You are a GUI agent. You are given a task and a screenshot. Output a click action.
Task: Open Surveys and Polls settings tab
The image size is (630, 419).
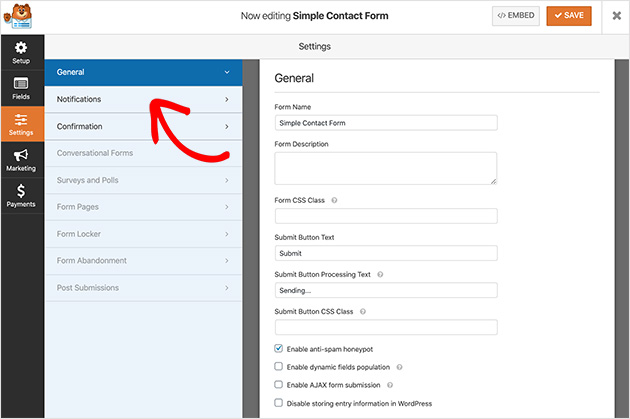143,180
